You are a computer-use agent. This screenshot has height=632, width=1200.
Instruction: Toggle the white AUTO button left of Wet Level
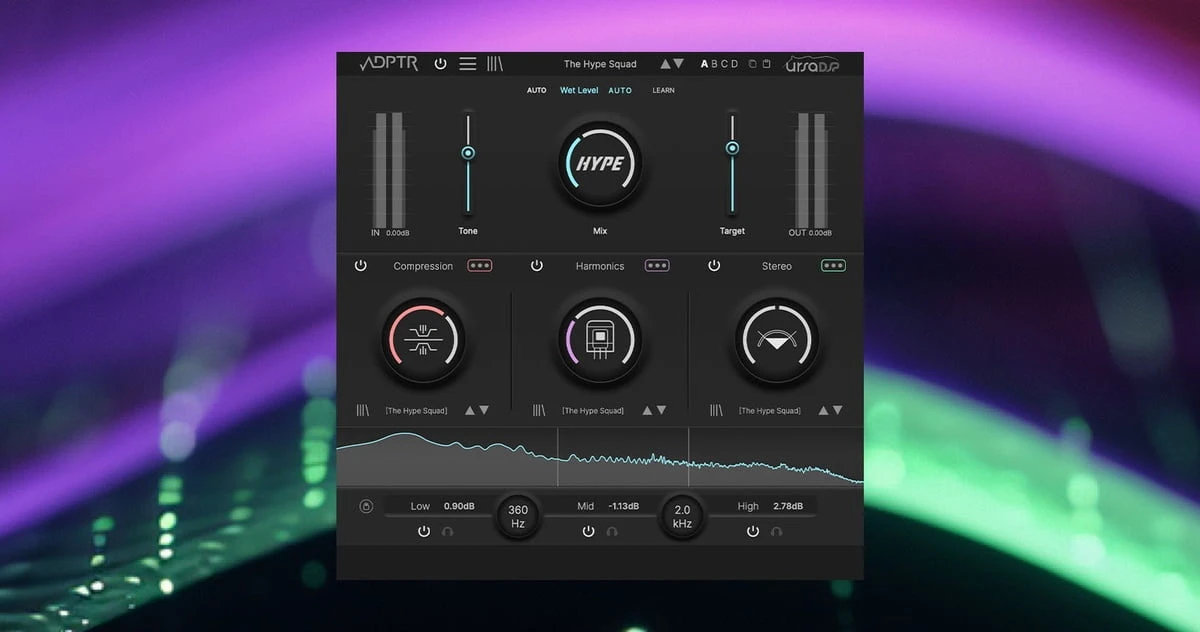coord(537,90)
